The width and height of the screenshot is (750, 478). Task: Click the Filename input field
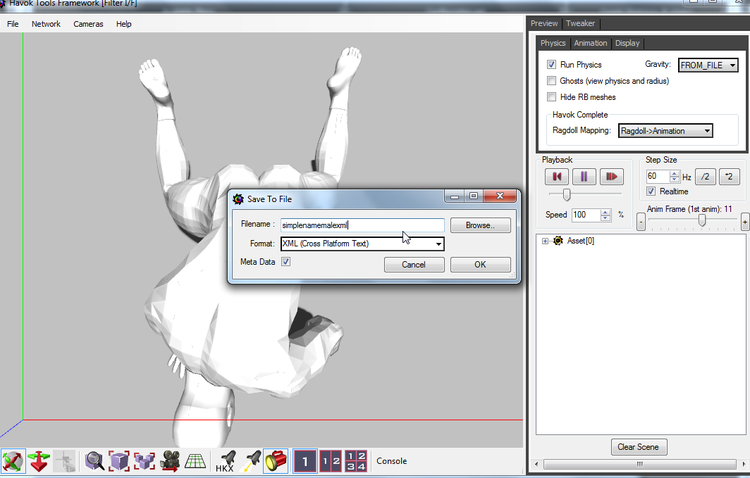click(x=362, y=225)
